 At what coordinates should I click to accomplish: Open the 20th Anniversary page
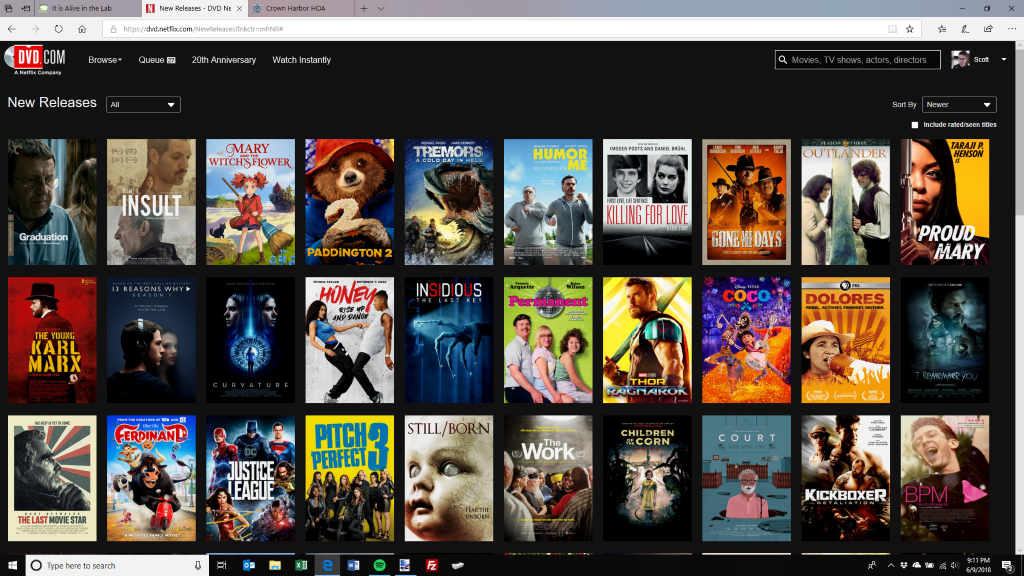click(x=223, y=59)
